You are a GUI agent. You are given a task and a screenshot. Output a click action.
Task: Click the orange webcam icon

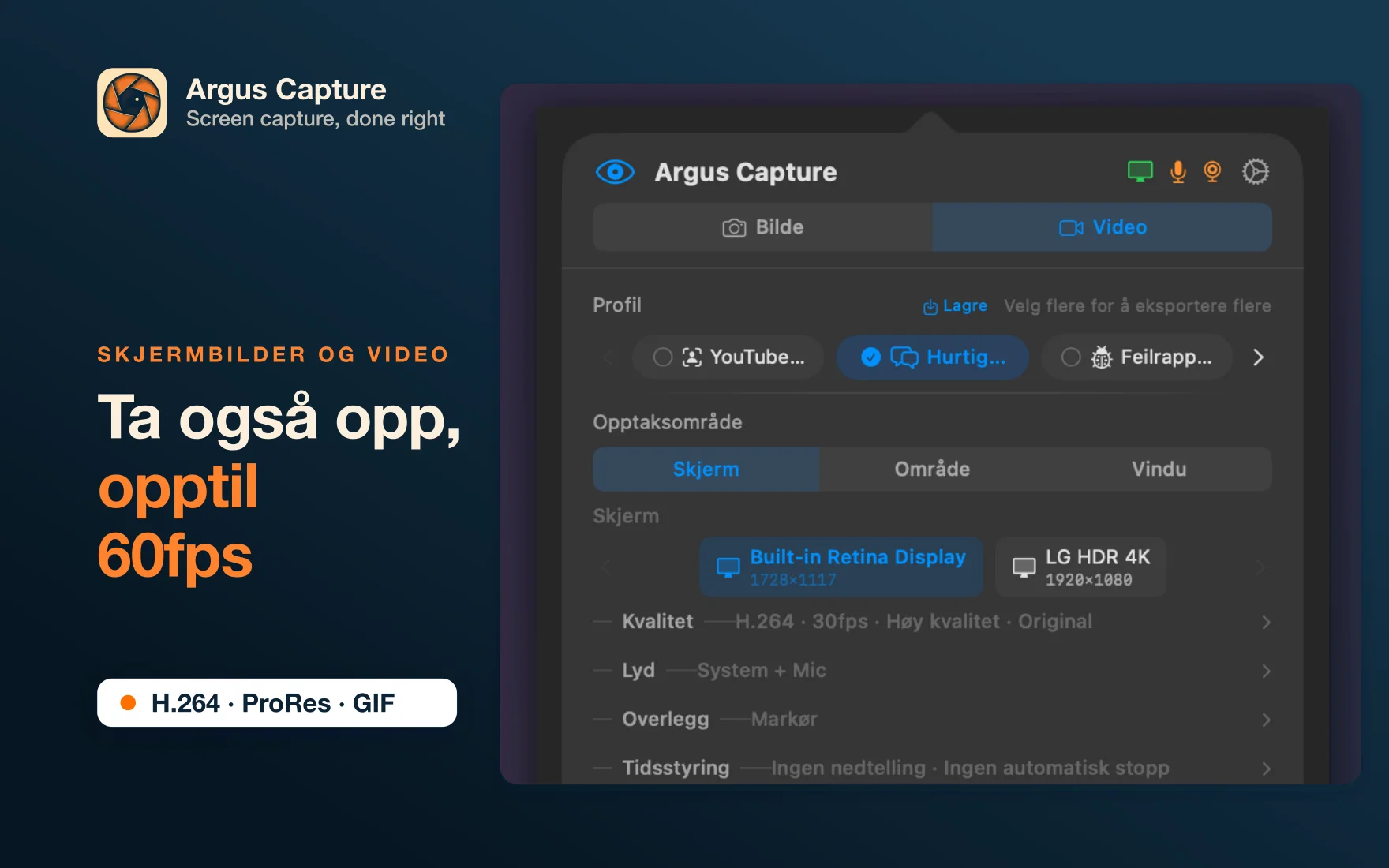tap(1212, 171)
